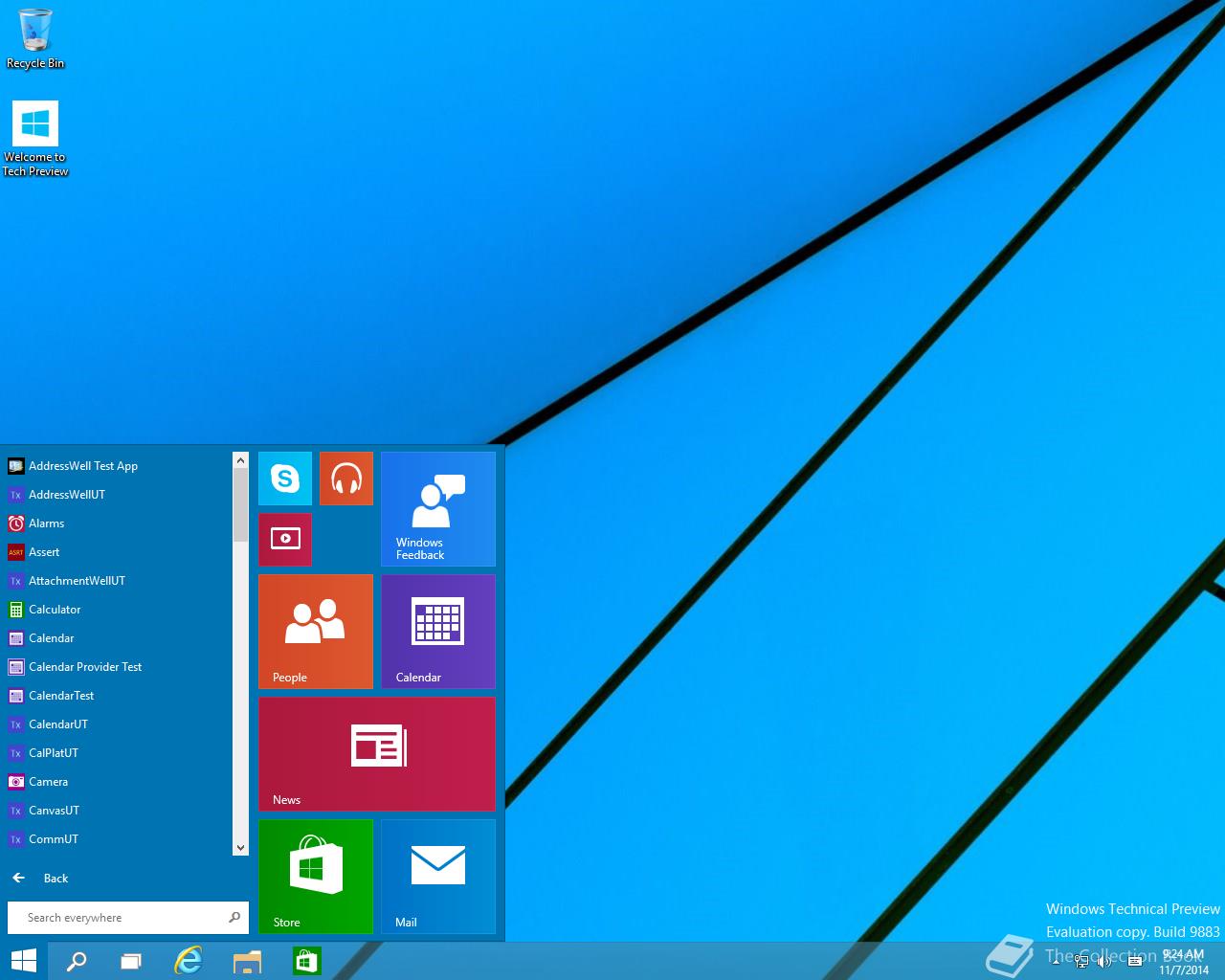Open Store from the taskbar
1225x980 pixels.
click(x=306, y=961)
